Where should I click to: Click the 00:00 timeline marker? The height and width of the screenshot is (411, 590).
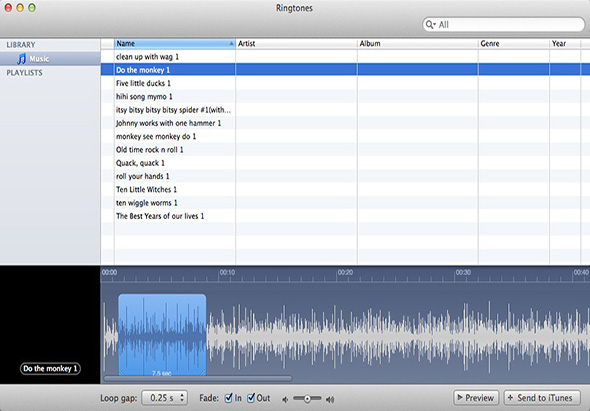[x=109, y=272]
